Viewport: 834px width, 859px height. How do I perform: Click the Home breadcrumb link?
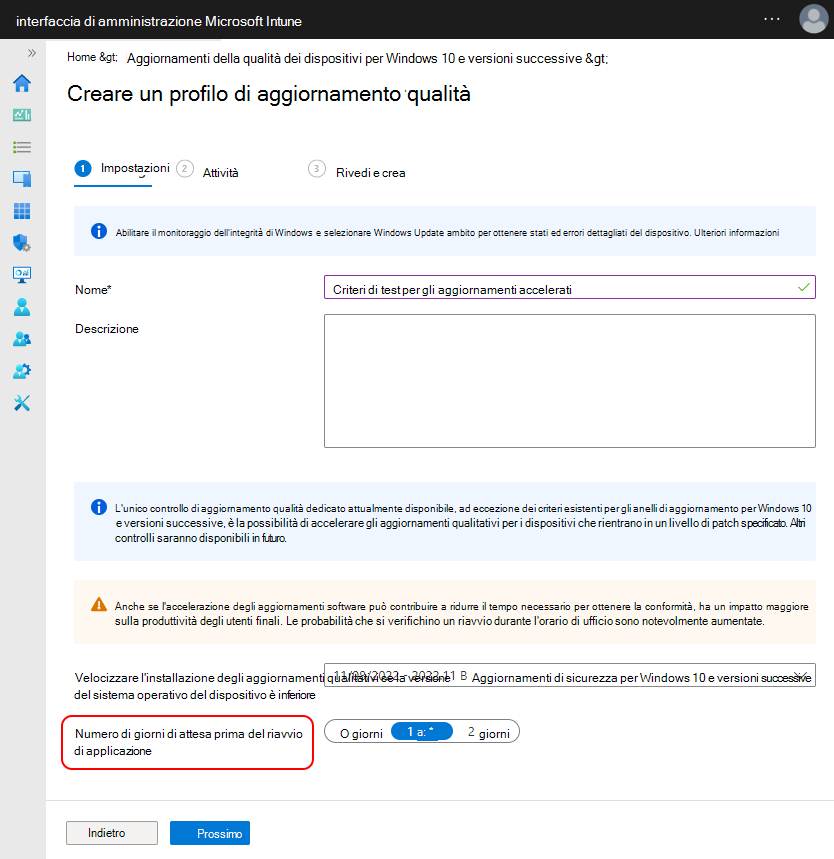(x=81, y=57)
